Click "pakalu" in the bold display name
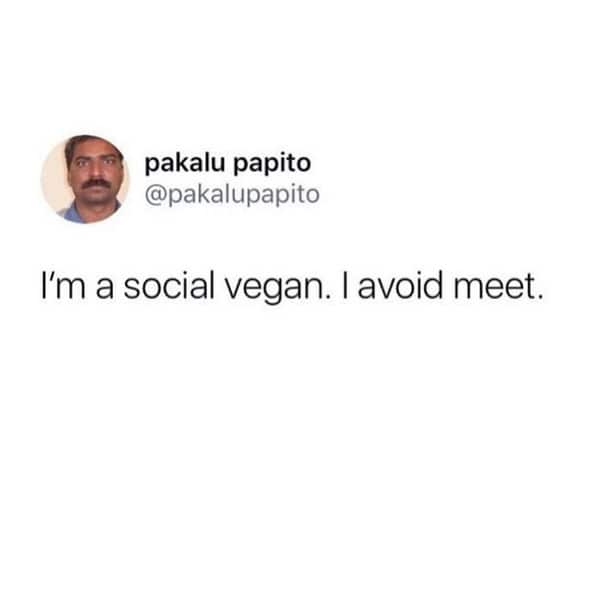The width and height of the screenshot is (599, 599). pyautogui.click(x=185, y=164)
